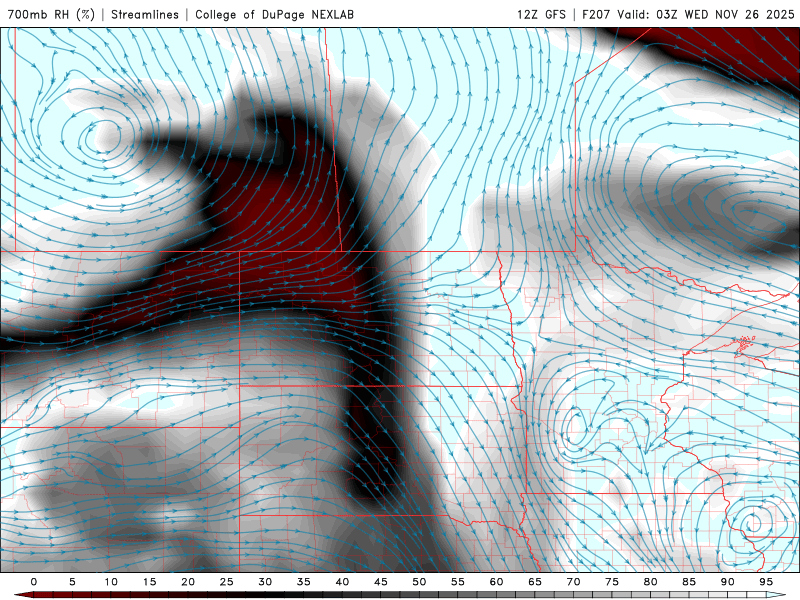The height and width of the screenshot is (600, 800).
Task: Click the 45 value on the legend
Action: click(381, 582)
